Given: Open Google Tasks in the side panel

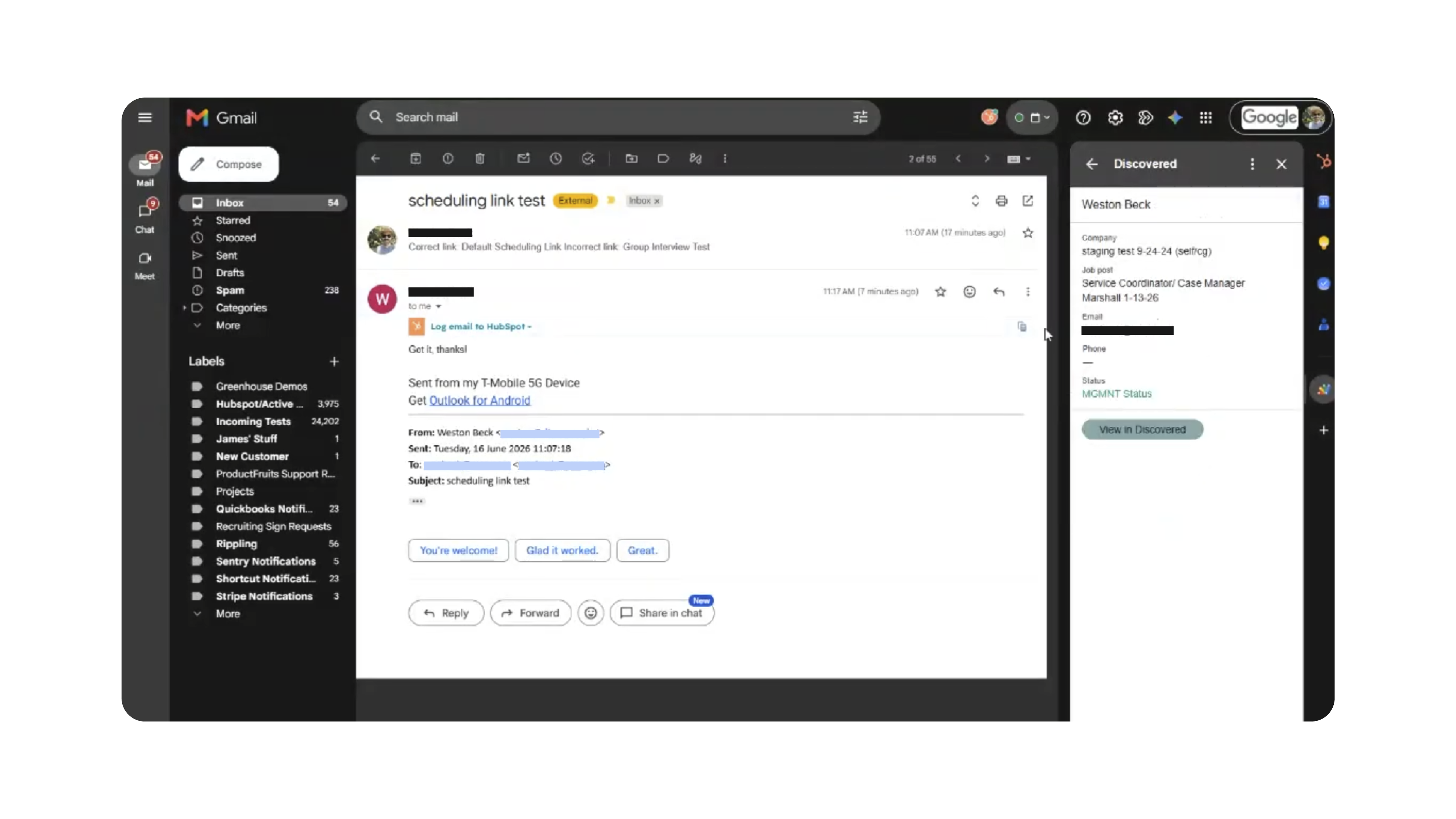Looking at the screenshot, I should [x=1323, y=284].
